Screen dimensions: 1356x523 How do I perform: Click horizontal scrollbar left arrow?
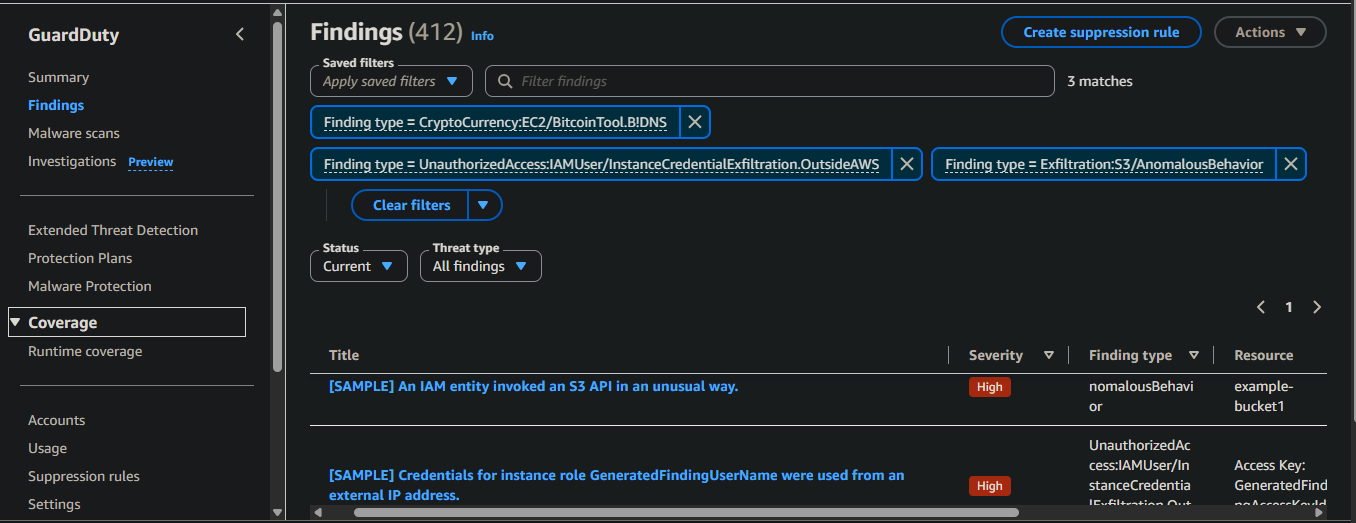point(318,513)
